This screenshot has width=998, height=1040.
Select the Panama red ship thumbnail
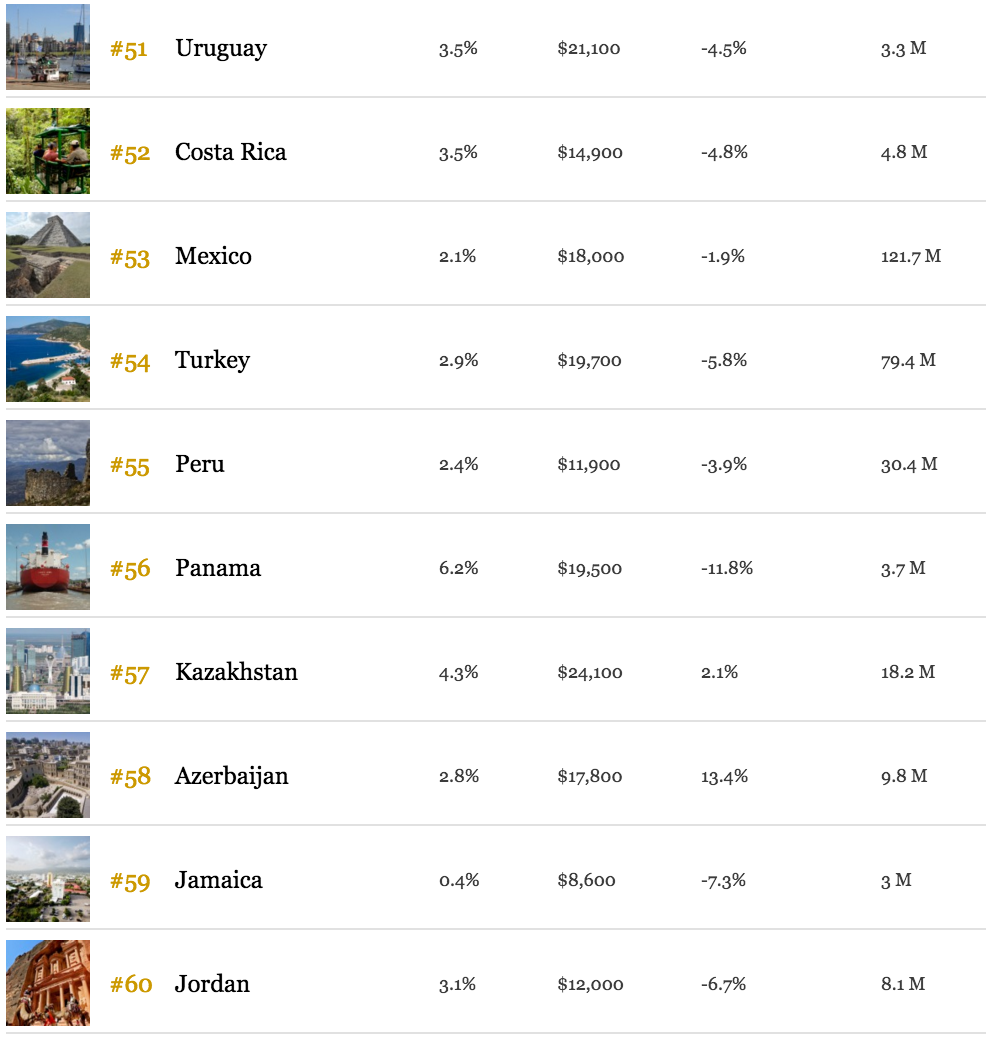coord(48,567)
